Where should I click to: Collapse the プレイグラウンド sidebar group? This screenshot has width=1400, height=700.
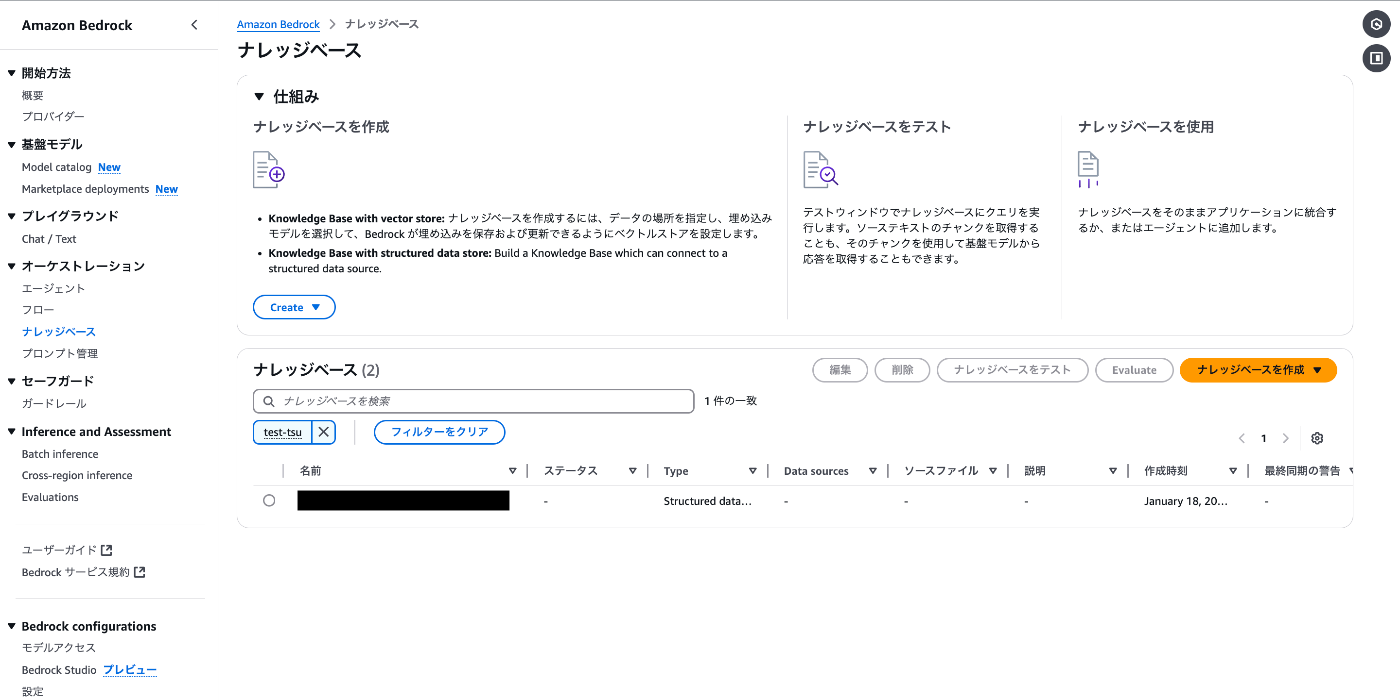[x=12, y=216]
